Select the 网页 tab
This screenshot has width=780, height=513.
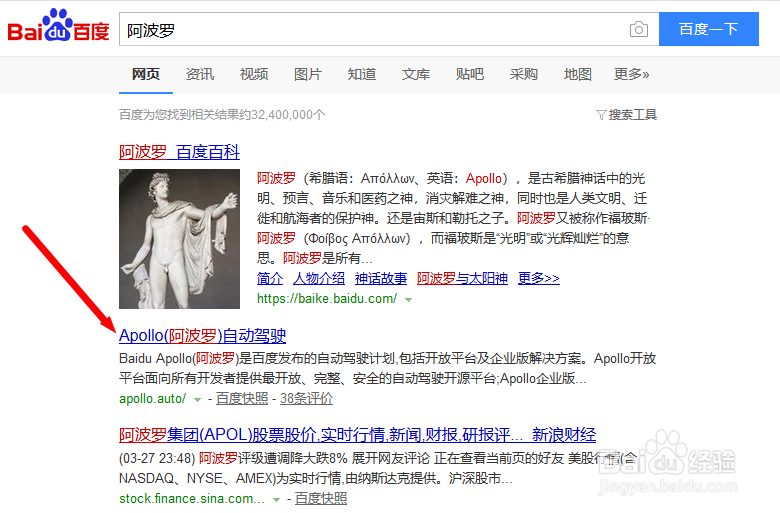pos(146,74)
